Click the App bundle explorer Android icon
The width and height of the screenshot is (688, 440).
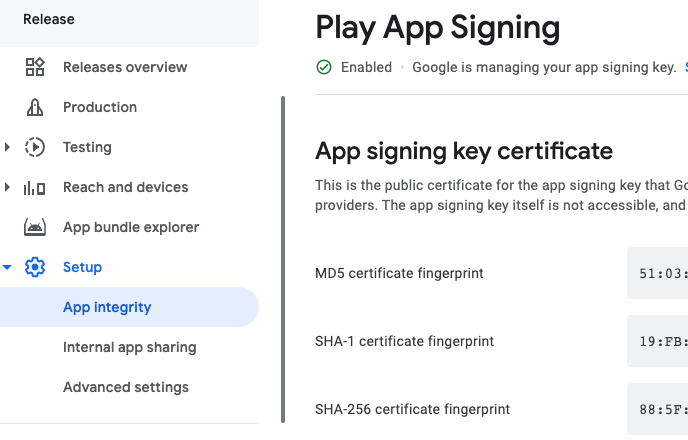click(x=35, y=227)
